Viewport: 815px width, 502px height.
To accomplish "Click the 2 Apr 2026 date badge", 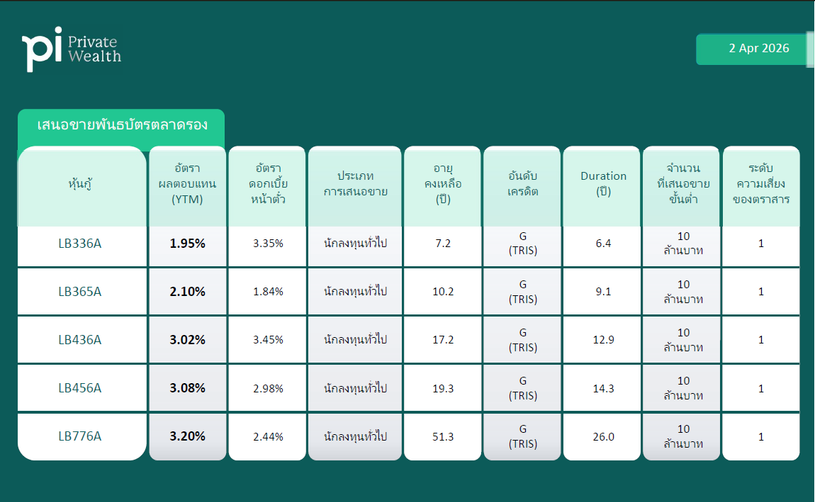I will coord(753,49).
